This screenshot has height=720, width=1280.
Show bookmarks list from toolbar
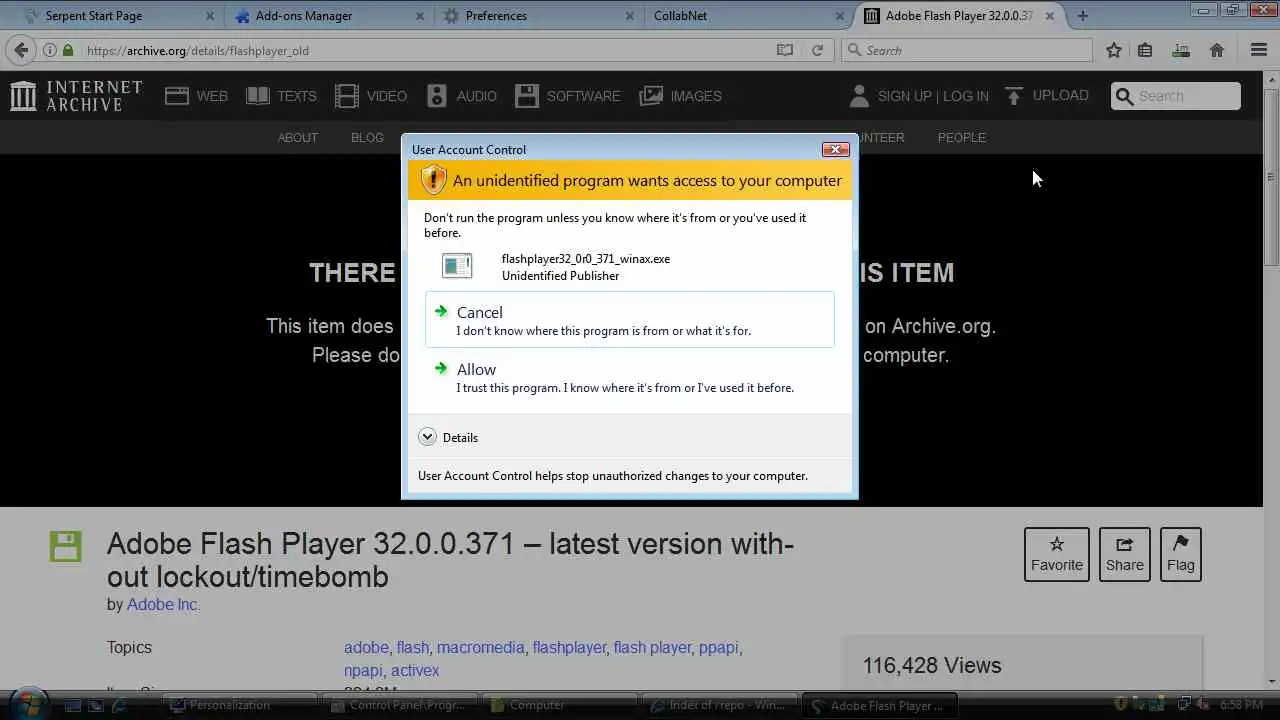[1145, 50]
